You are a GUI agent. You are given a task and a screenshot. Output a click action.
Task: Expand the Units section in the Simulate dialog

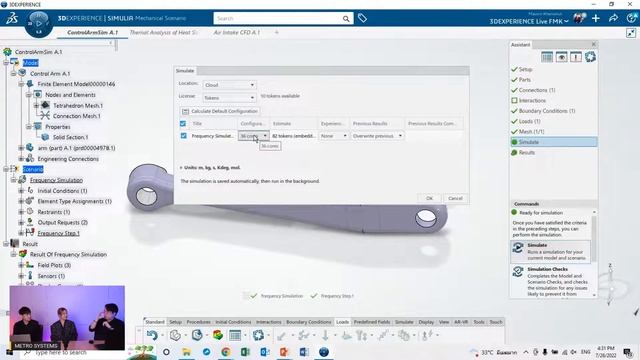(x=181, y=168)
